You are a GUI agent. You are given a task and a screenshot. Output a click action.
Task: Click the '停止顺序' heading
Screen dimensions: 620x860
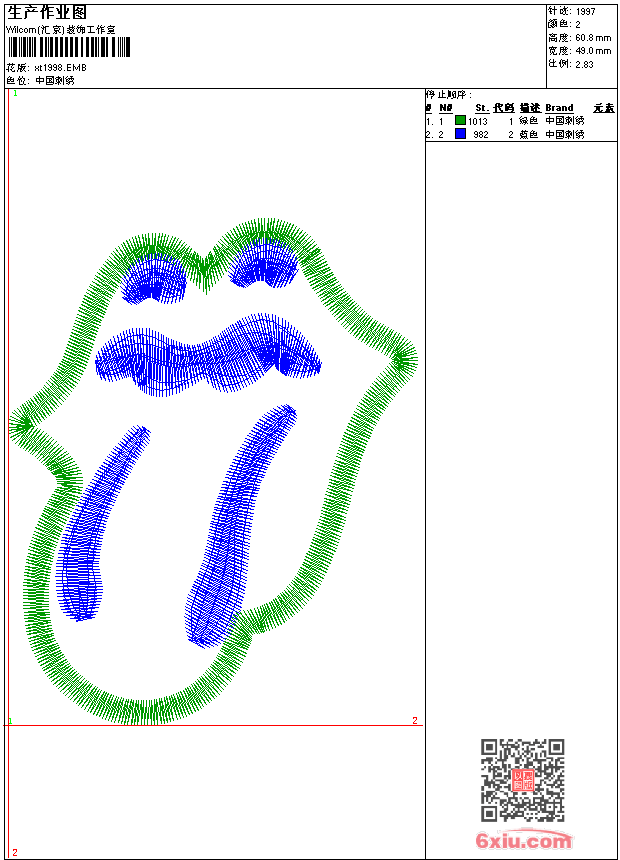point(448,94)
